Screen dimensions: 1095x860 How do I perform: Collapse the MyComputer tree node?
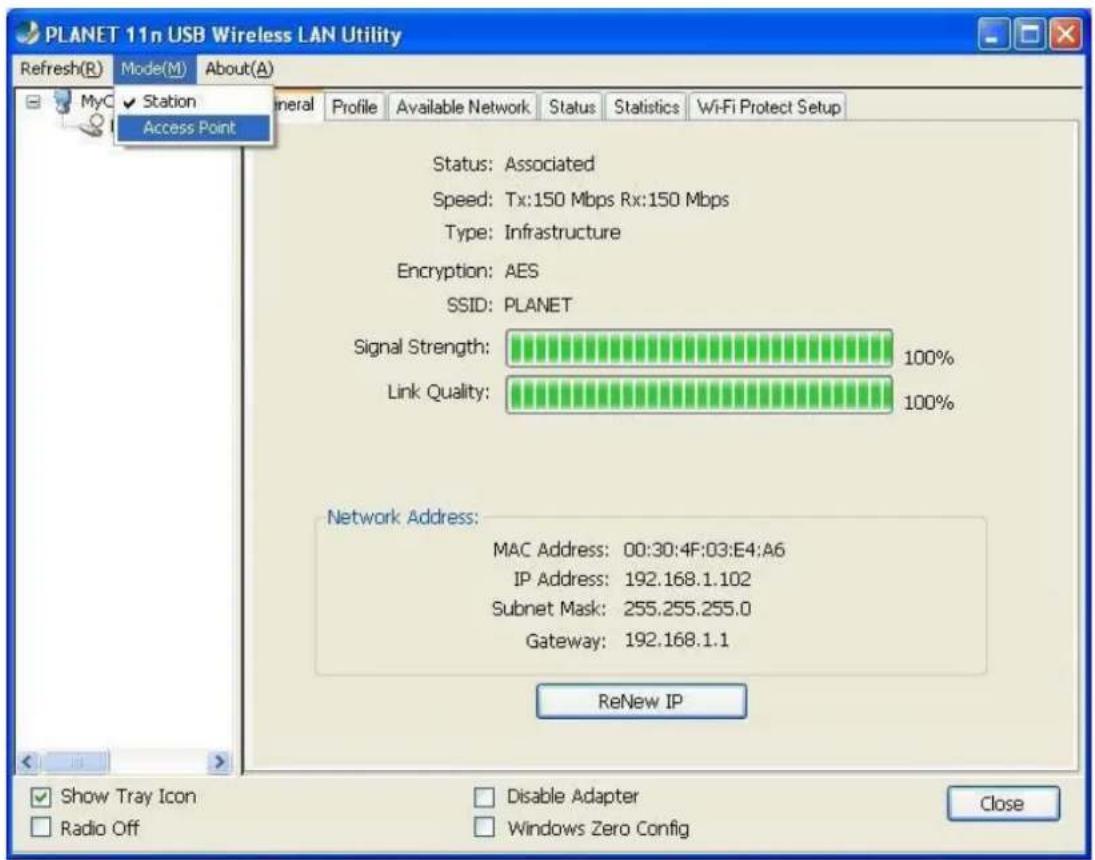click(33, 102)
